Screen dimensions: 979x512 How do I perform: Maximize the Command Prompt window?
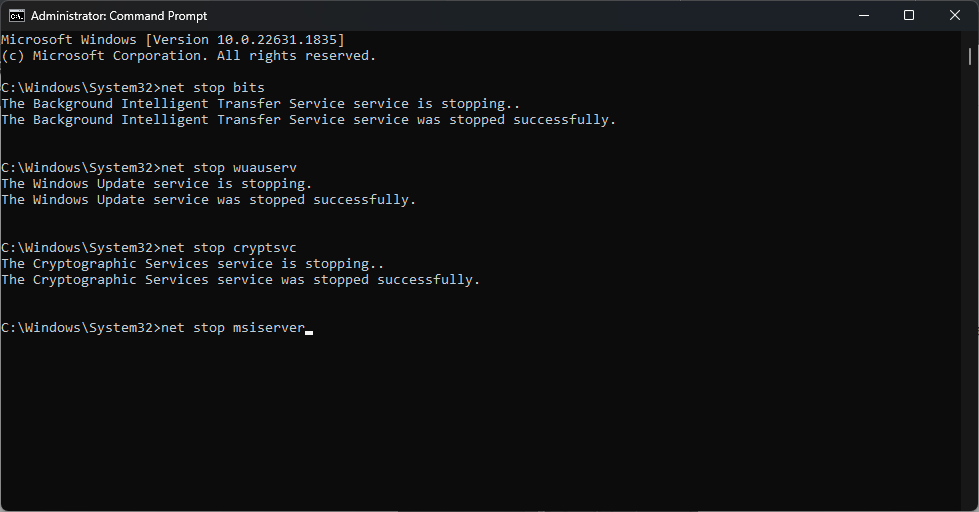(x=908, y=15)
